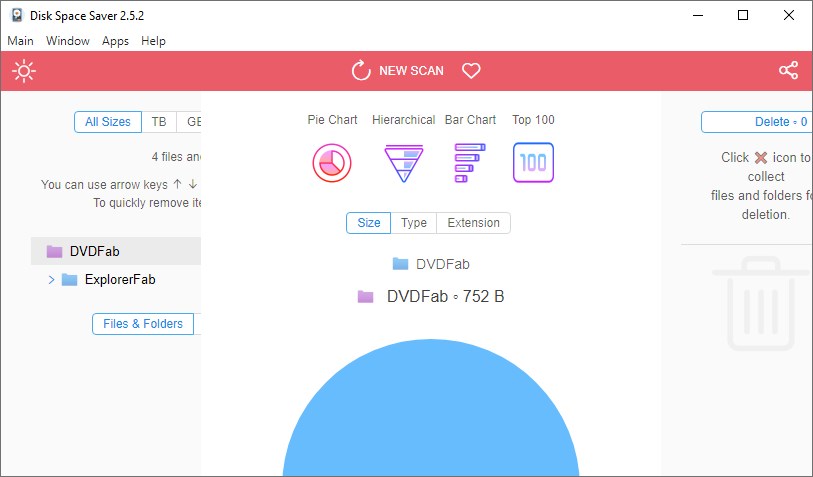Screen dimensions: 813x477
Task: Open the Top 100 view icon
Action: [x=533, y=162]
